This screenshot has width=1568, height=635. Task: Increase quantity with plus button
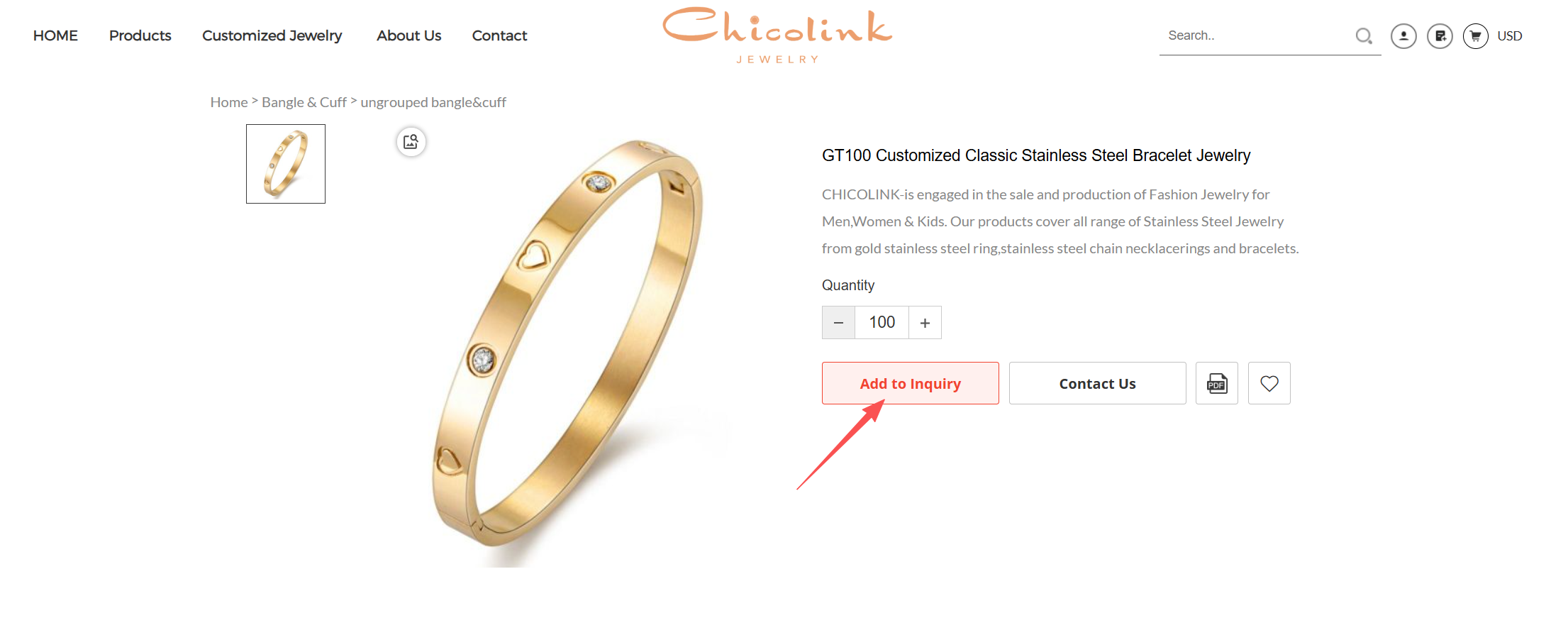(x=925, y=323)
